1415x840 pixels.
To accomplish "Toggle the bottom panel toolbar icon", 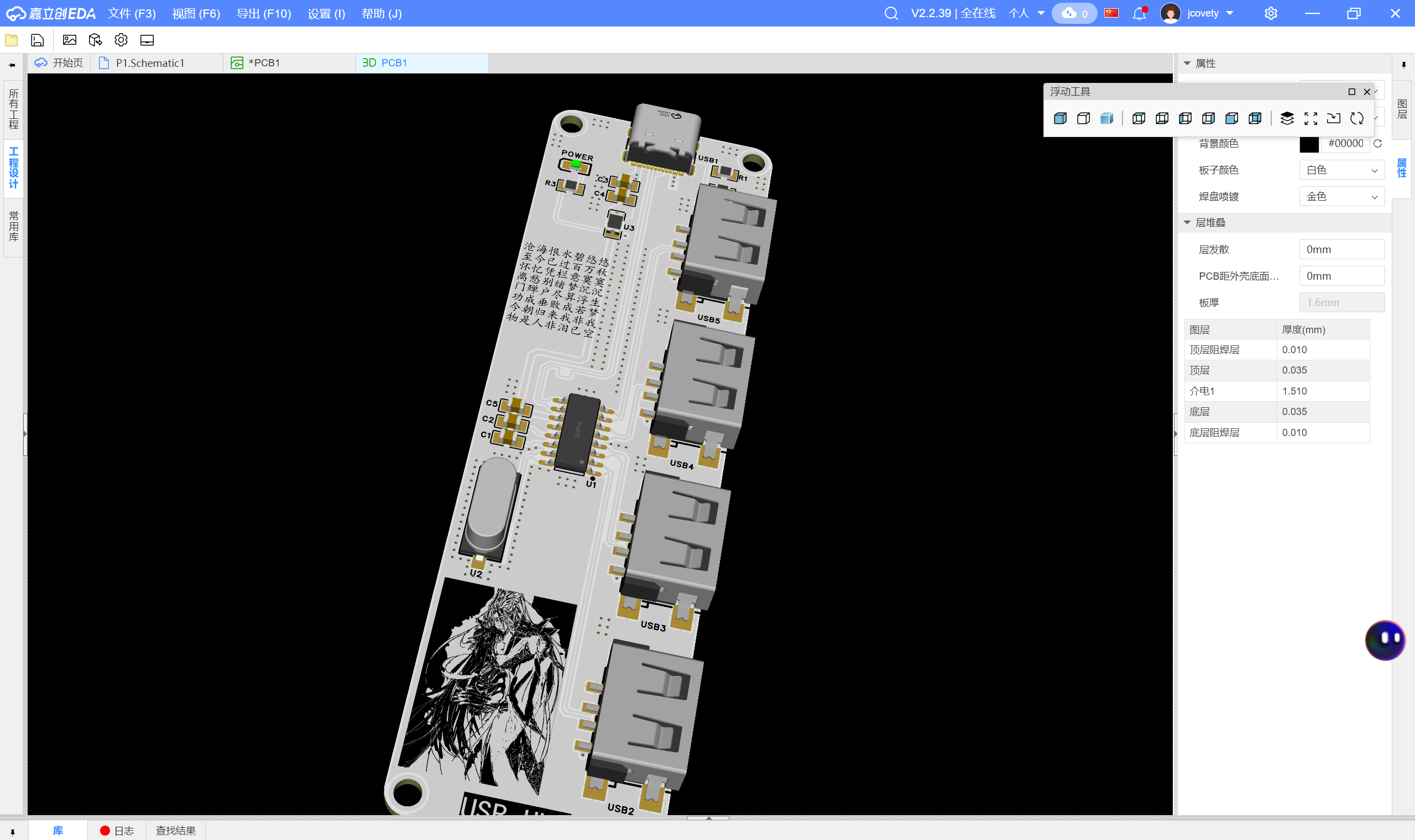I will [147, 40].
